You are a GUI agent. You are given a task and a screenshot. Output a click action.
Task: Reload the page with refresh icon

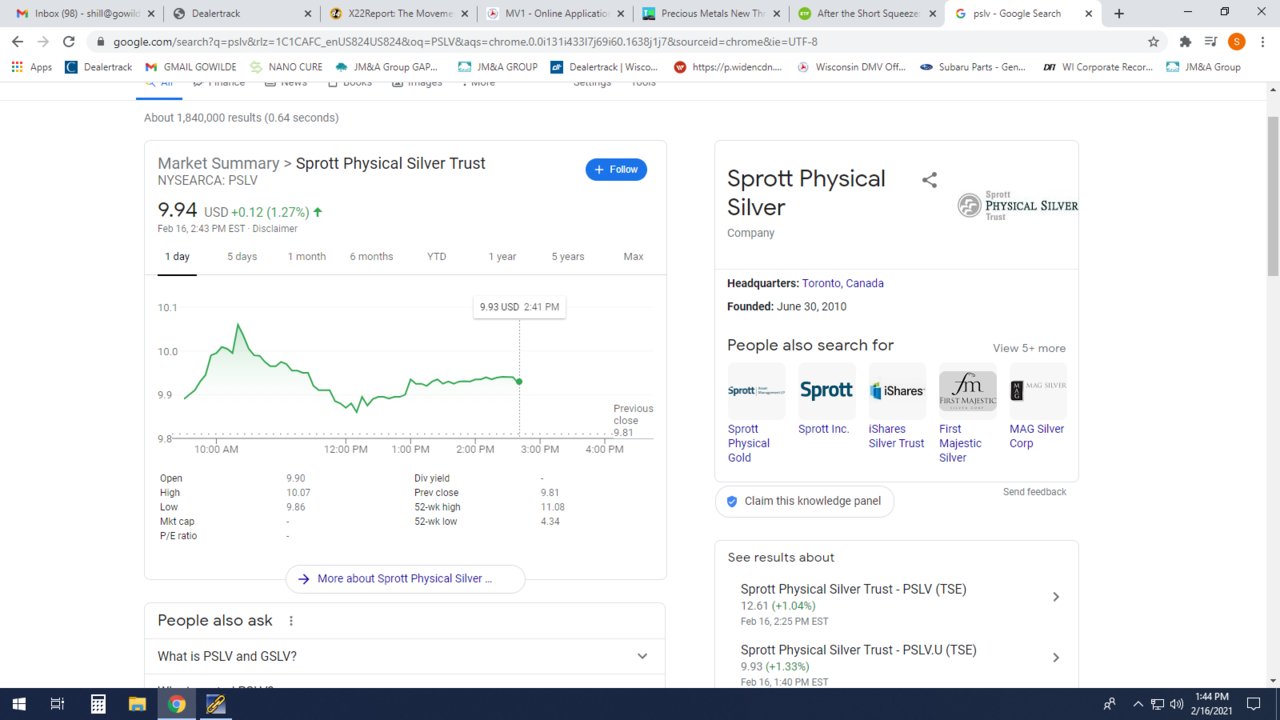pos(69,42)
